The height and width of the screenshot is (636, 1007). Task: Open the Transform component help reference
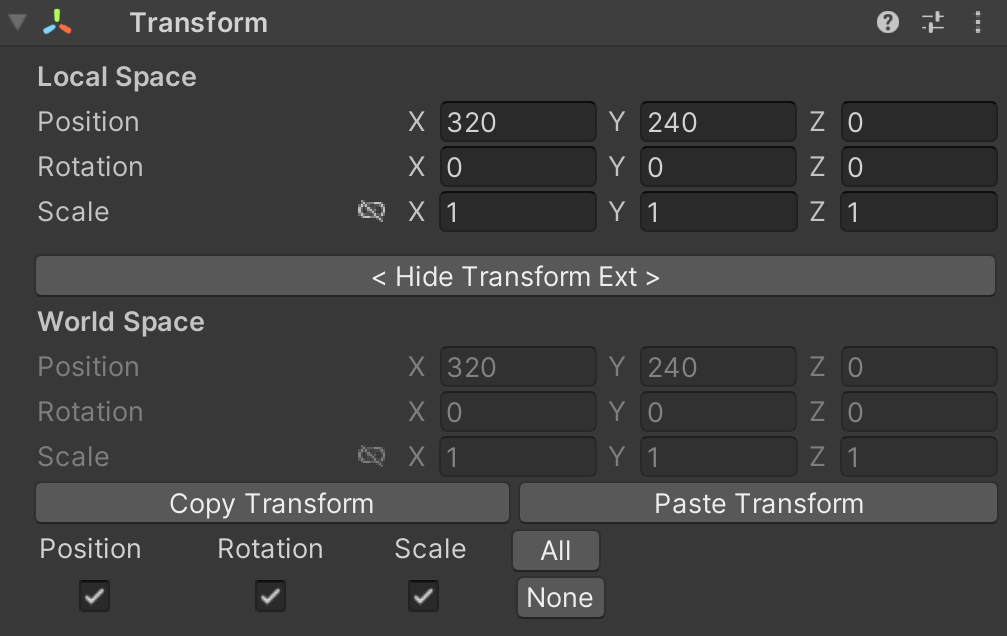point(888,22)
